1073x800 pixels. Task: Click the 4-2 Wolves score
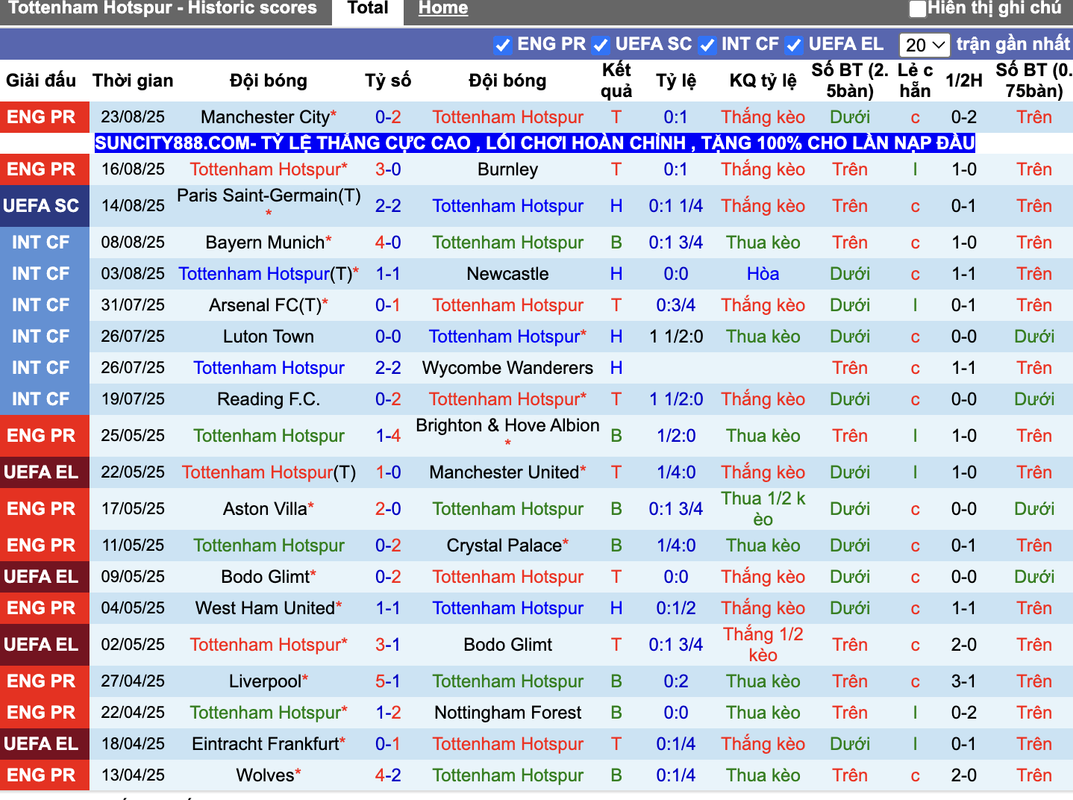388,775
